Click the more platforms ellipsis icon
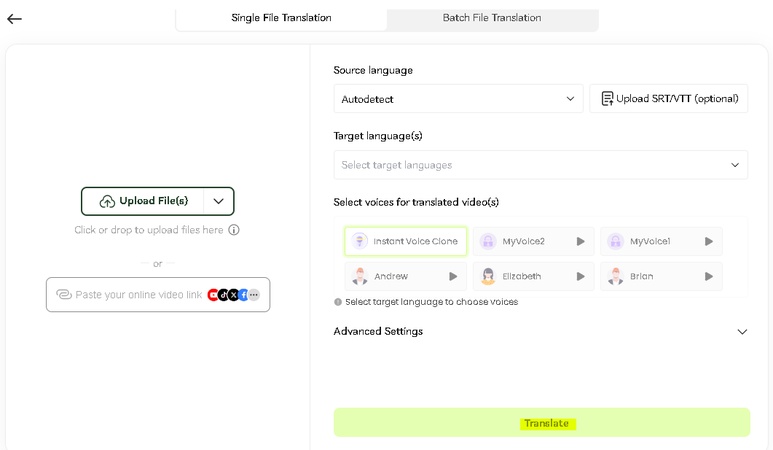This screenshot has width=773, height=450. pos(254,295)
